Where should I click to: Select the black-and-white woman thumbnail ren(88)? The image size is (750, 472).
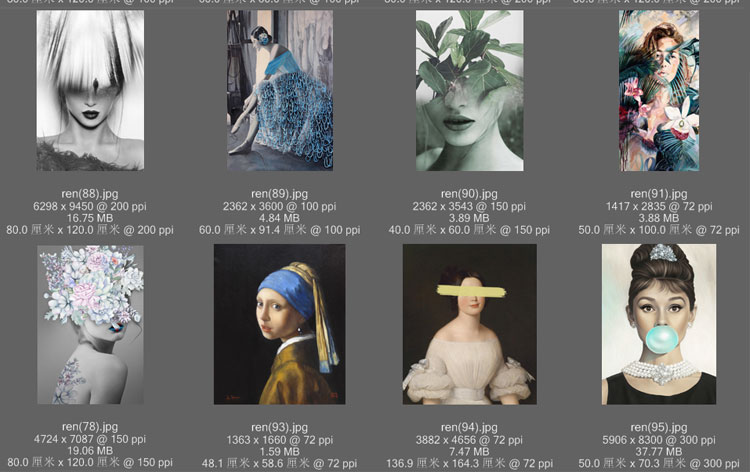pos(90,90)
